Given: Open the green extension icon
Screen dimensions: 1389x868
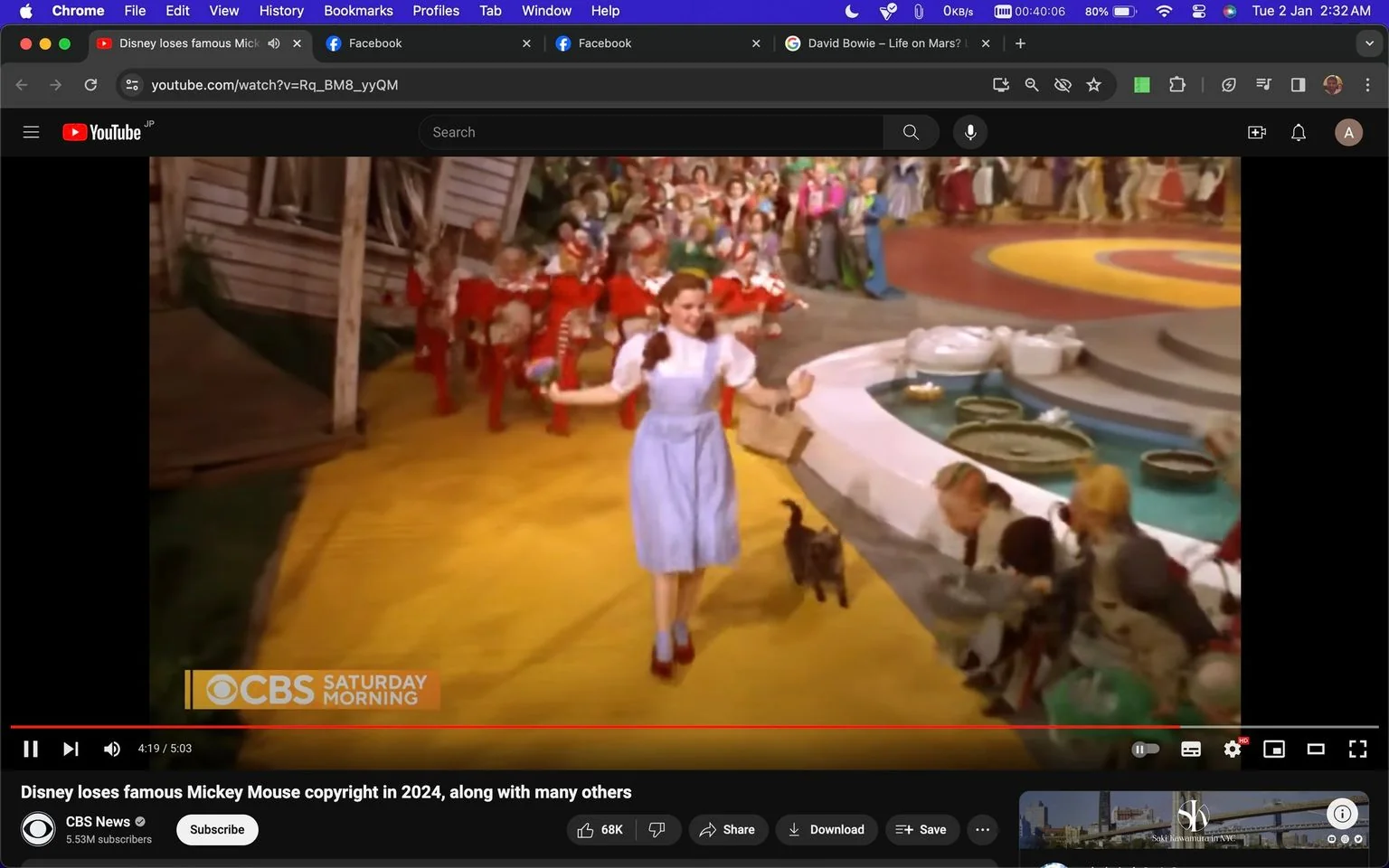Looking at the screenshot, I should pyautogui.click(x=1142, y=85).
